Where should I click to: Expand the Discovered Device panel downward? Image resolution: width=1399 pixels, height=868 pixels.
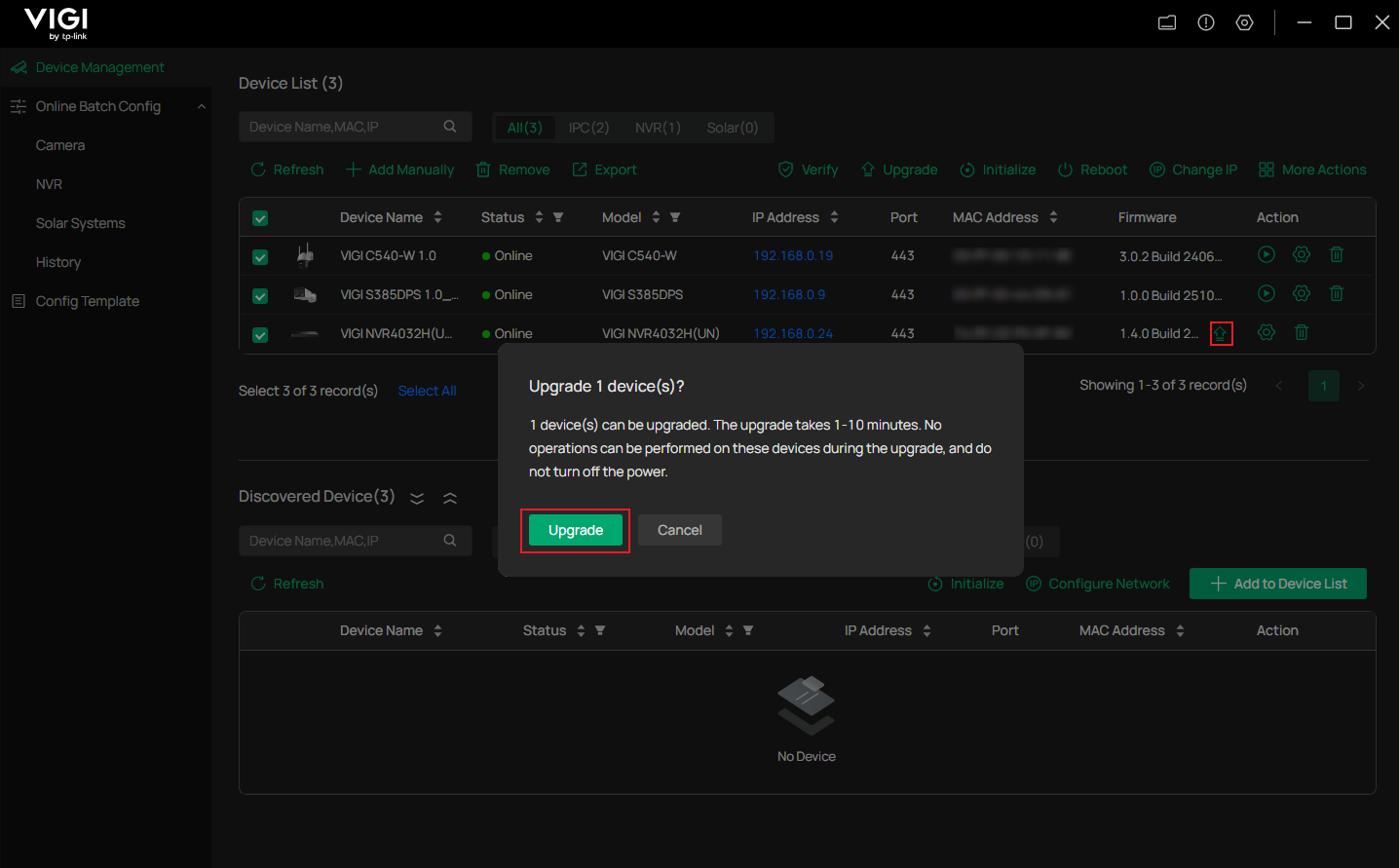click(x=417, y=498)
